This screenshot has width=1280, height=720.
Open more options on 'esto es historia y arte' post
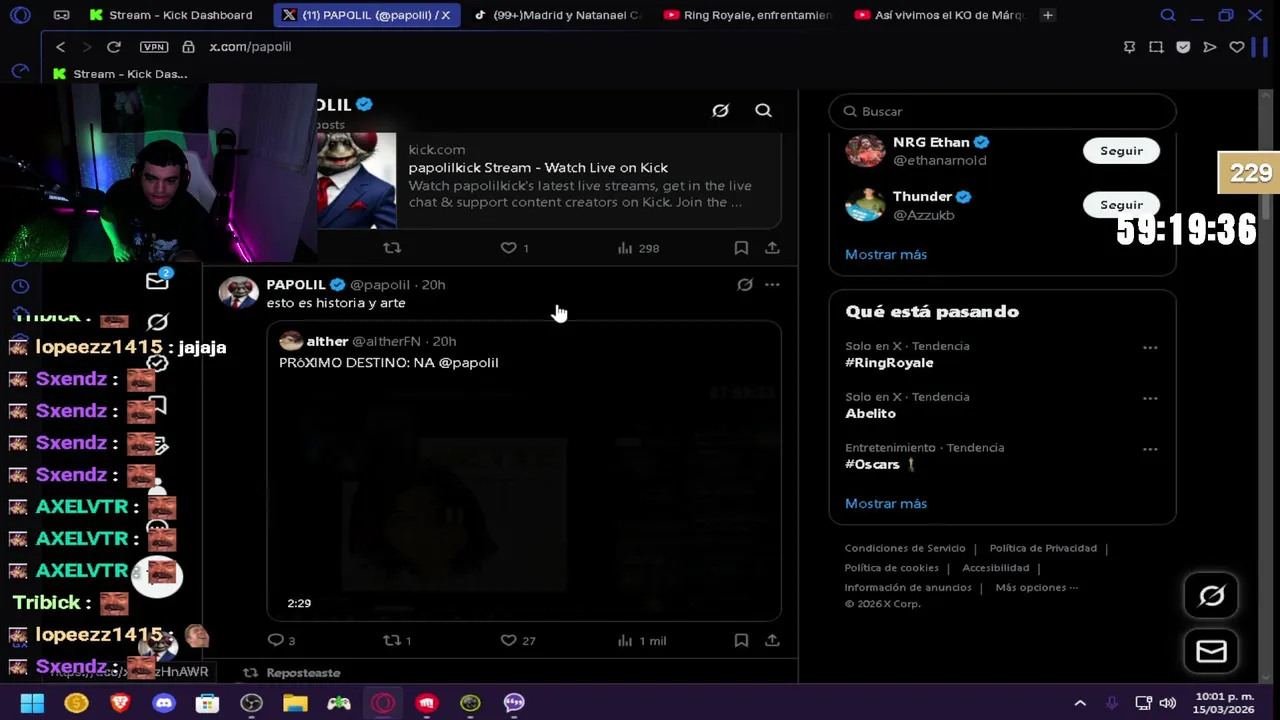(x=772, y=285)
